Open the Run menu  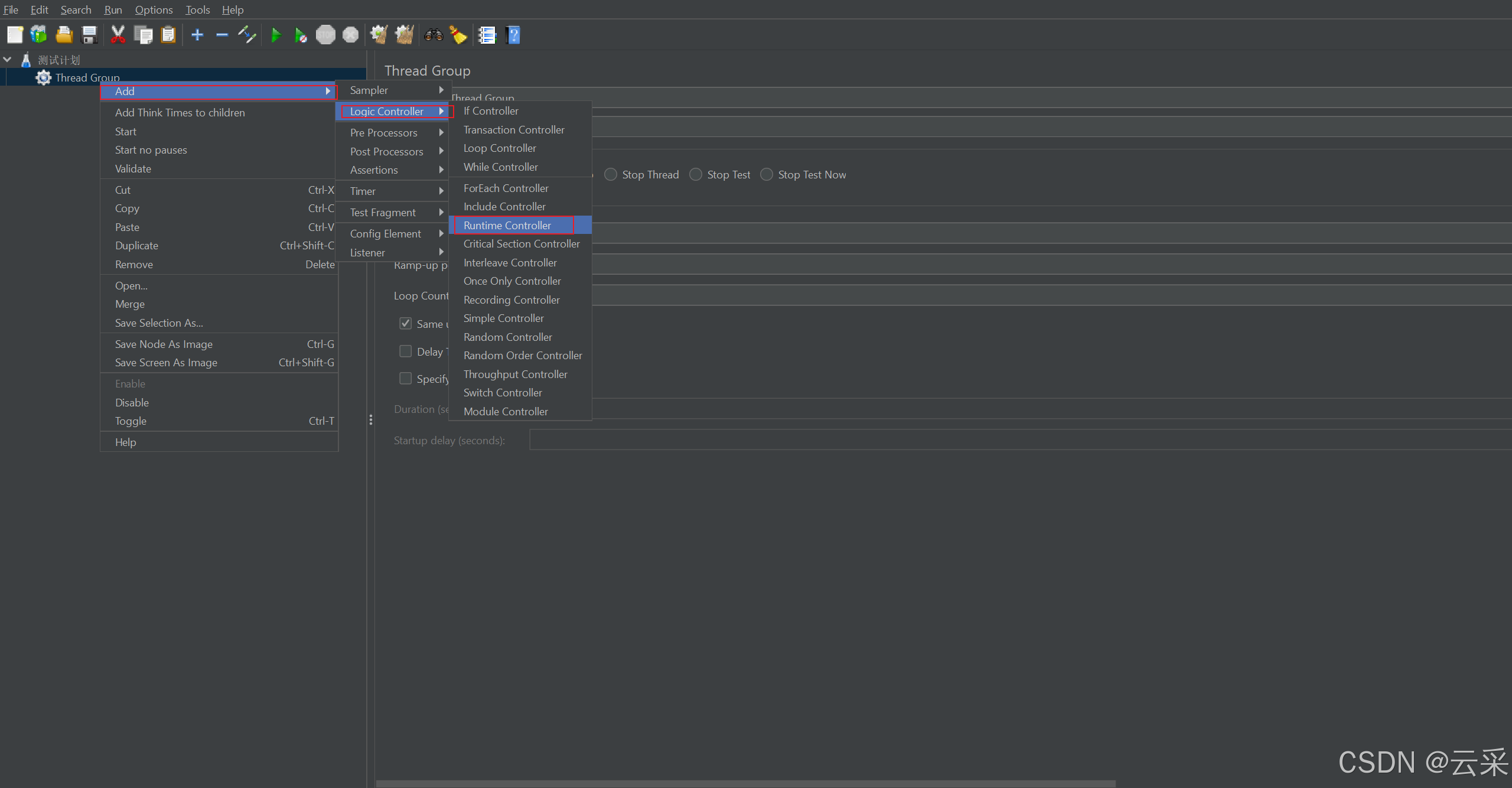113,9
